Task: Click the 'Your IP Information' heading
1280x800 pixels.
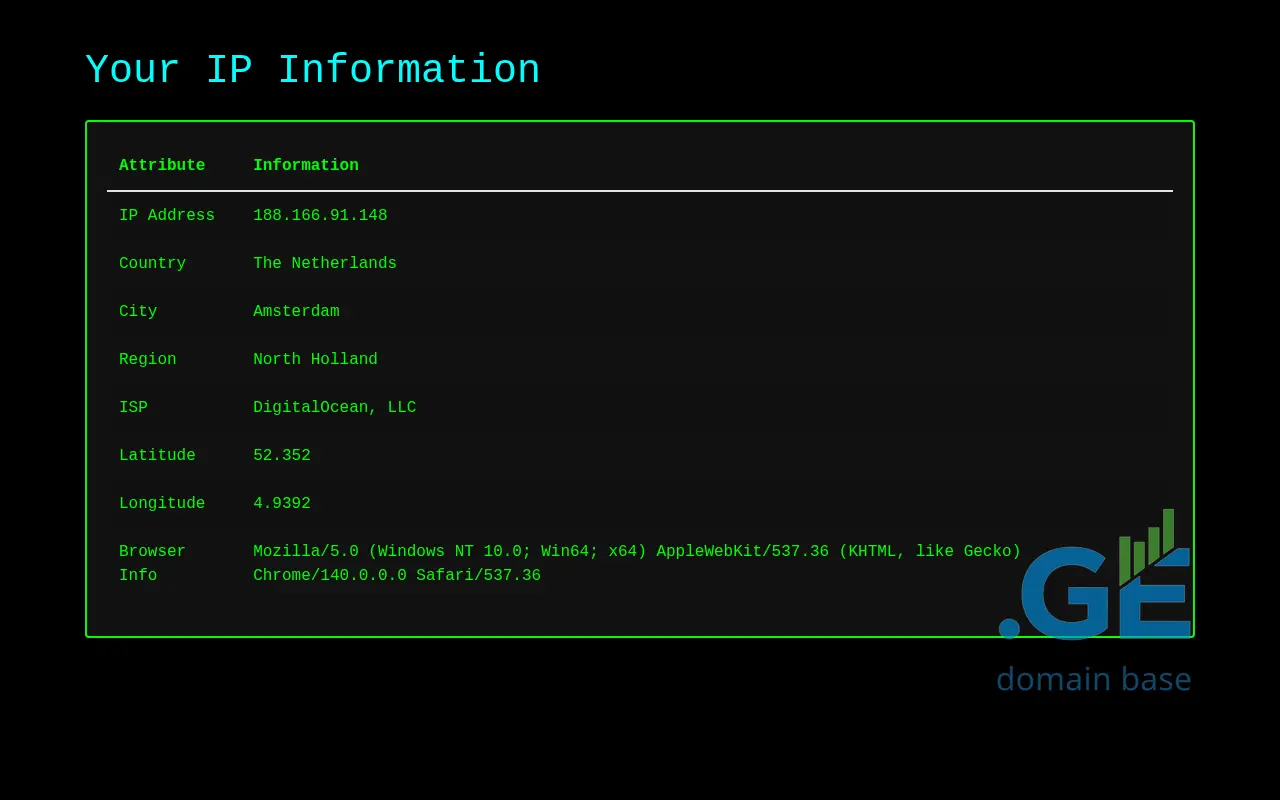Action: (312, 71)
